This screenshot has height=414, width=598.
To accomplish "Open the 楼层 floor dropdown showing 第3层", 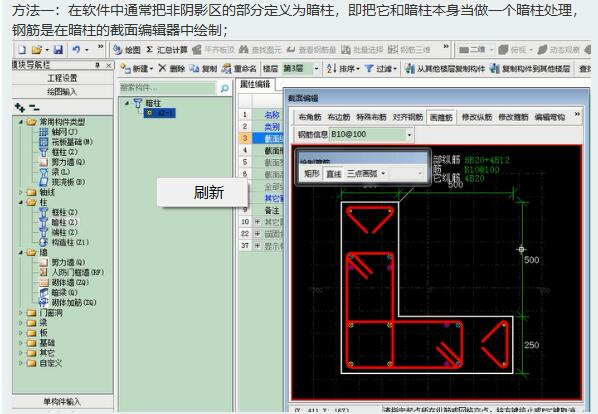I will (x=316, y=69).
